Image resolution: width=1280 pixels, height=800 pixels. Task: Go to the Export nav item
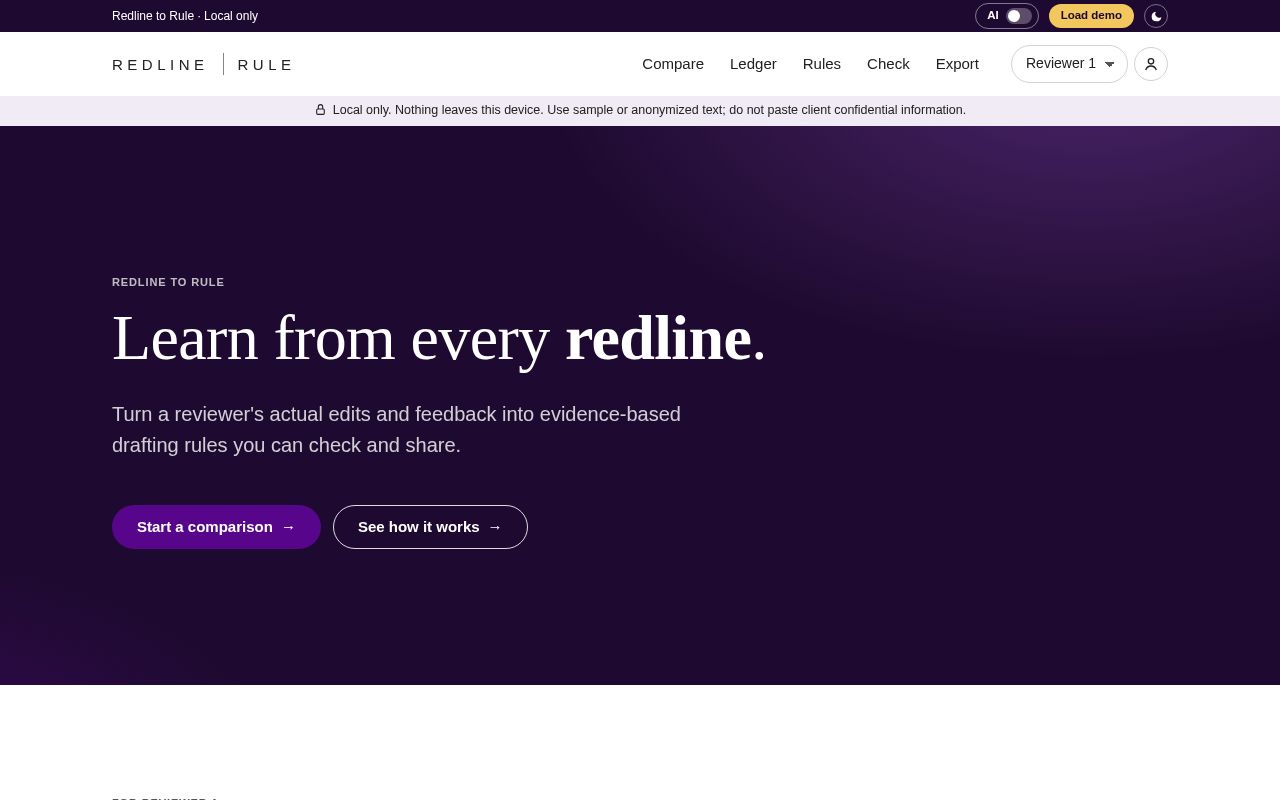(x=957, y=64)
